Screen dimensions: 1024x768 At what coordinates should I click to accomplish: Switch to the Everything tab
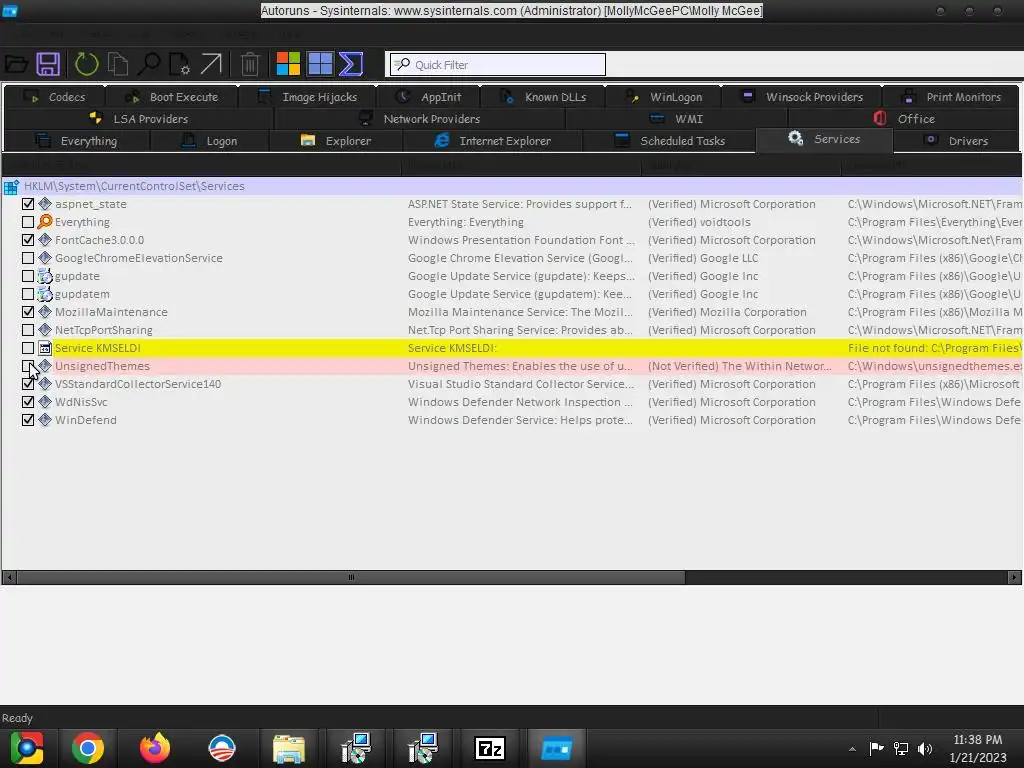click(76, 141)
